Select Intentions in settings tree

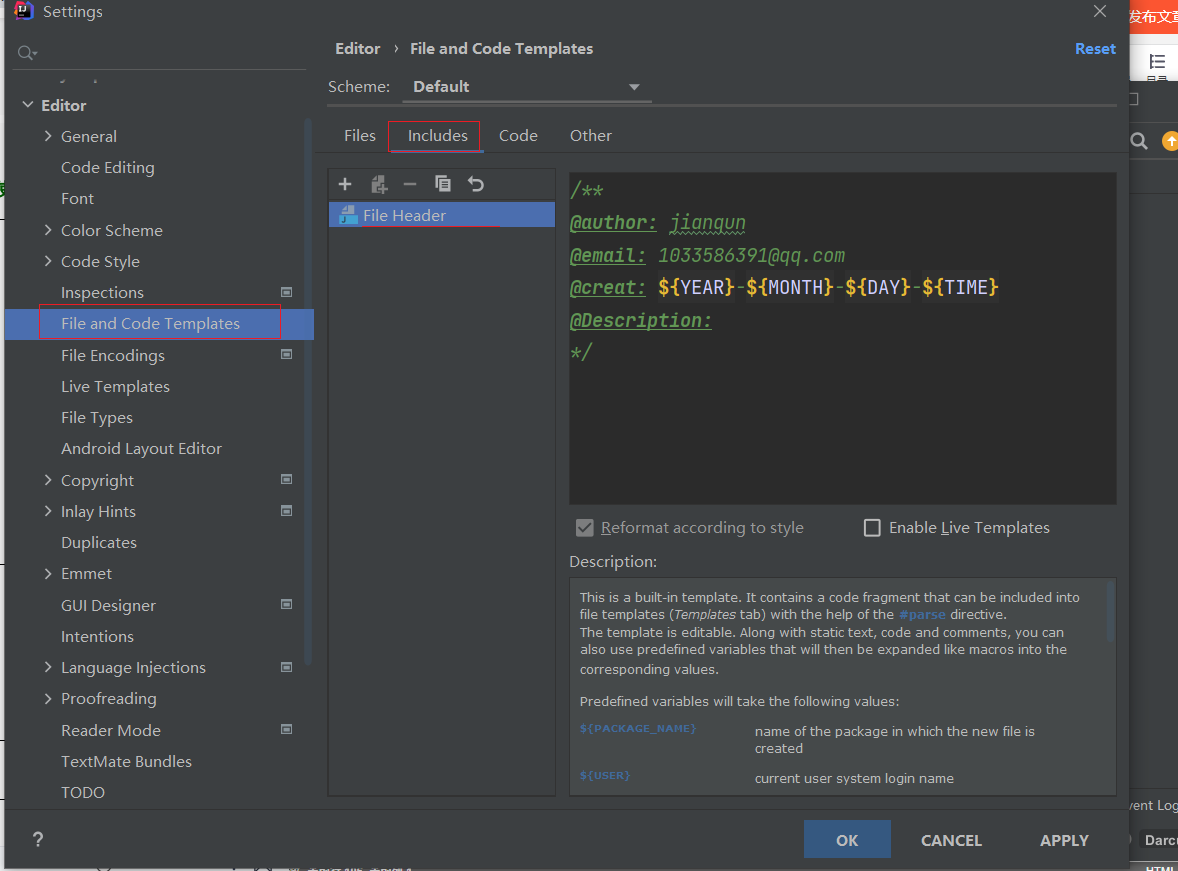tap(97, 637)
